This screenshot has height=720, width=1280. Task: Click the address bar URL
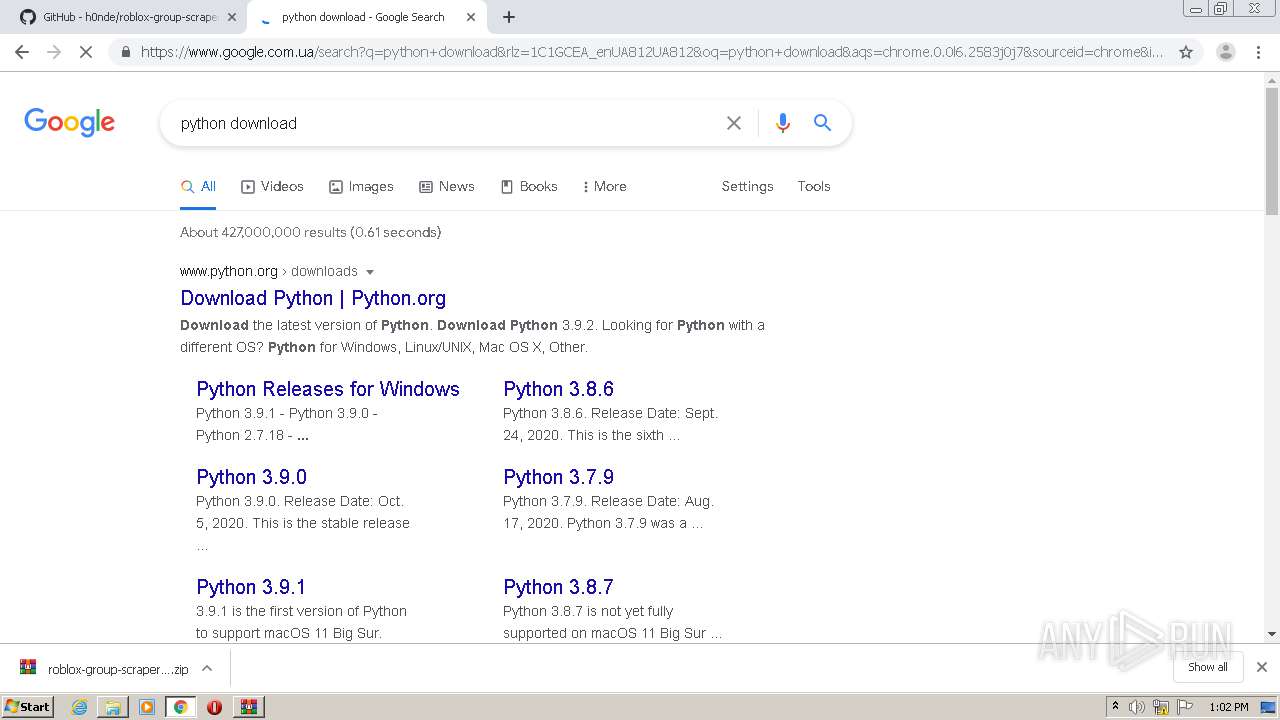(x=652, y=52)
